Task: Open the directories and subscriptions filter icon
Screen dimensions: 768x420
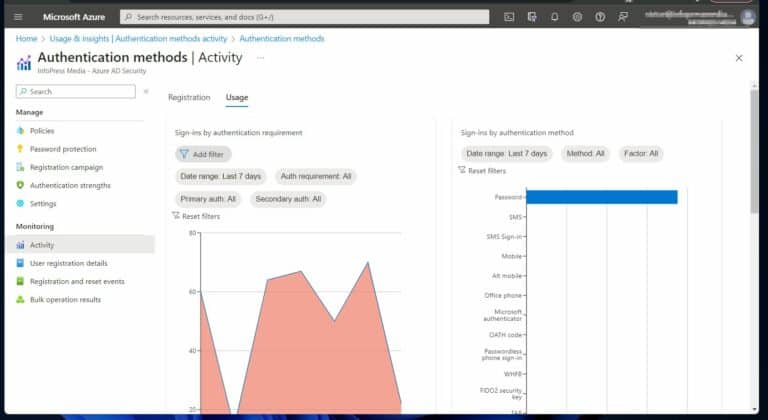Action: (x=532, y=17)
